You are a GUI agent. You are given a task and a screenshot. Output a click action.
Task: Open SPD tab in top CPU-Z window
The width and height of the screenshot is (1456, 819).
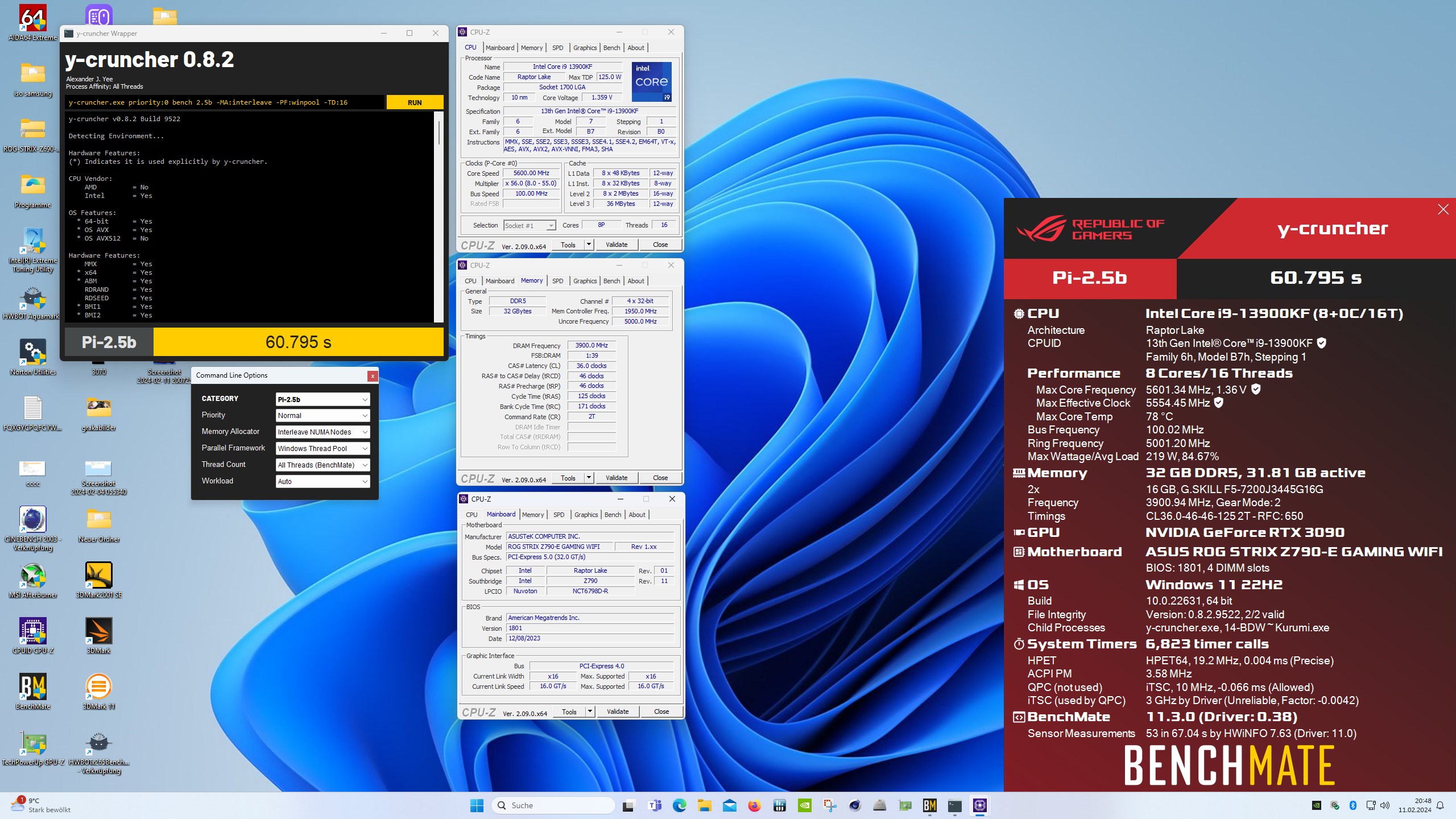click(557, 48)
